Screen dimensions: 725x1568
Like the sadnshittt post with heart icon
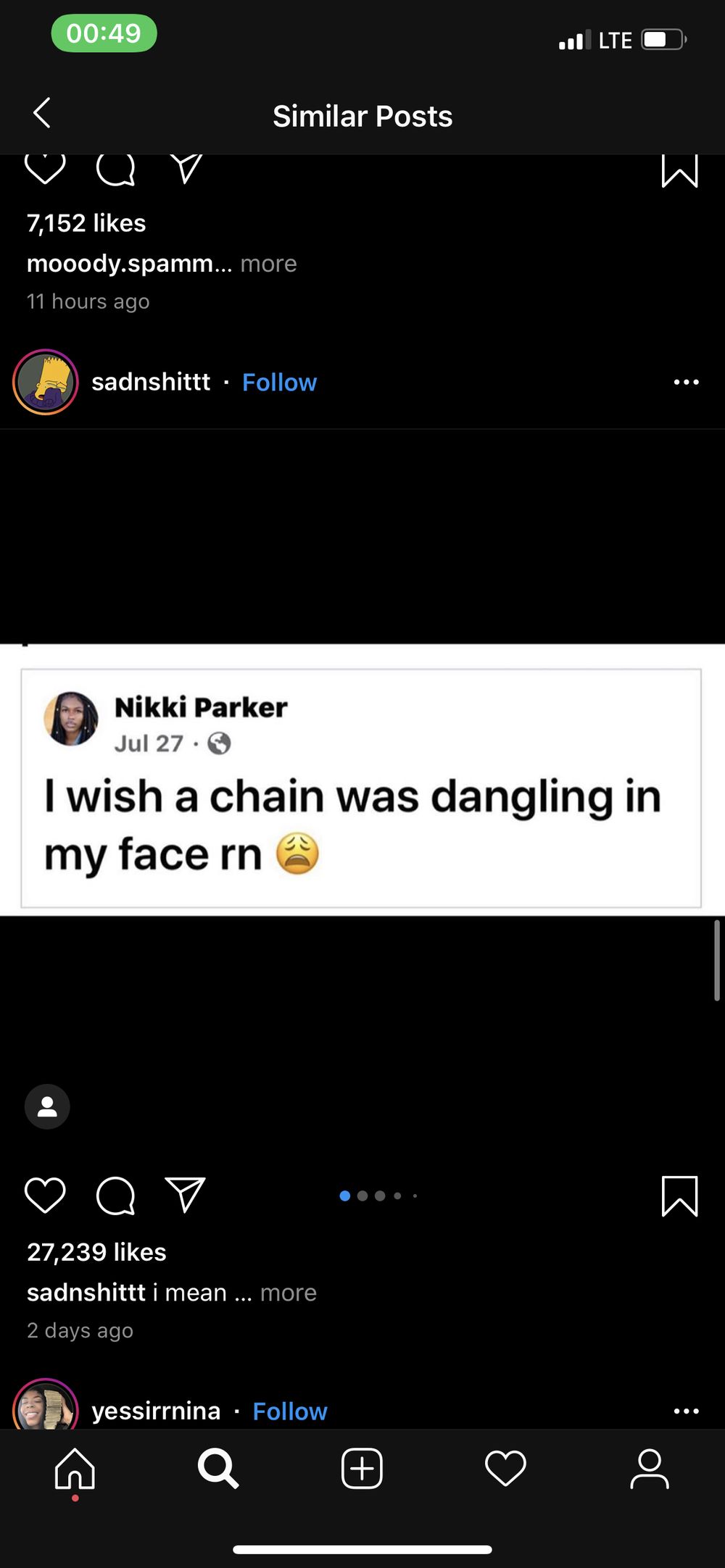pyautogui.click(x=45, y=1195)
